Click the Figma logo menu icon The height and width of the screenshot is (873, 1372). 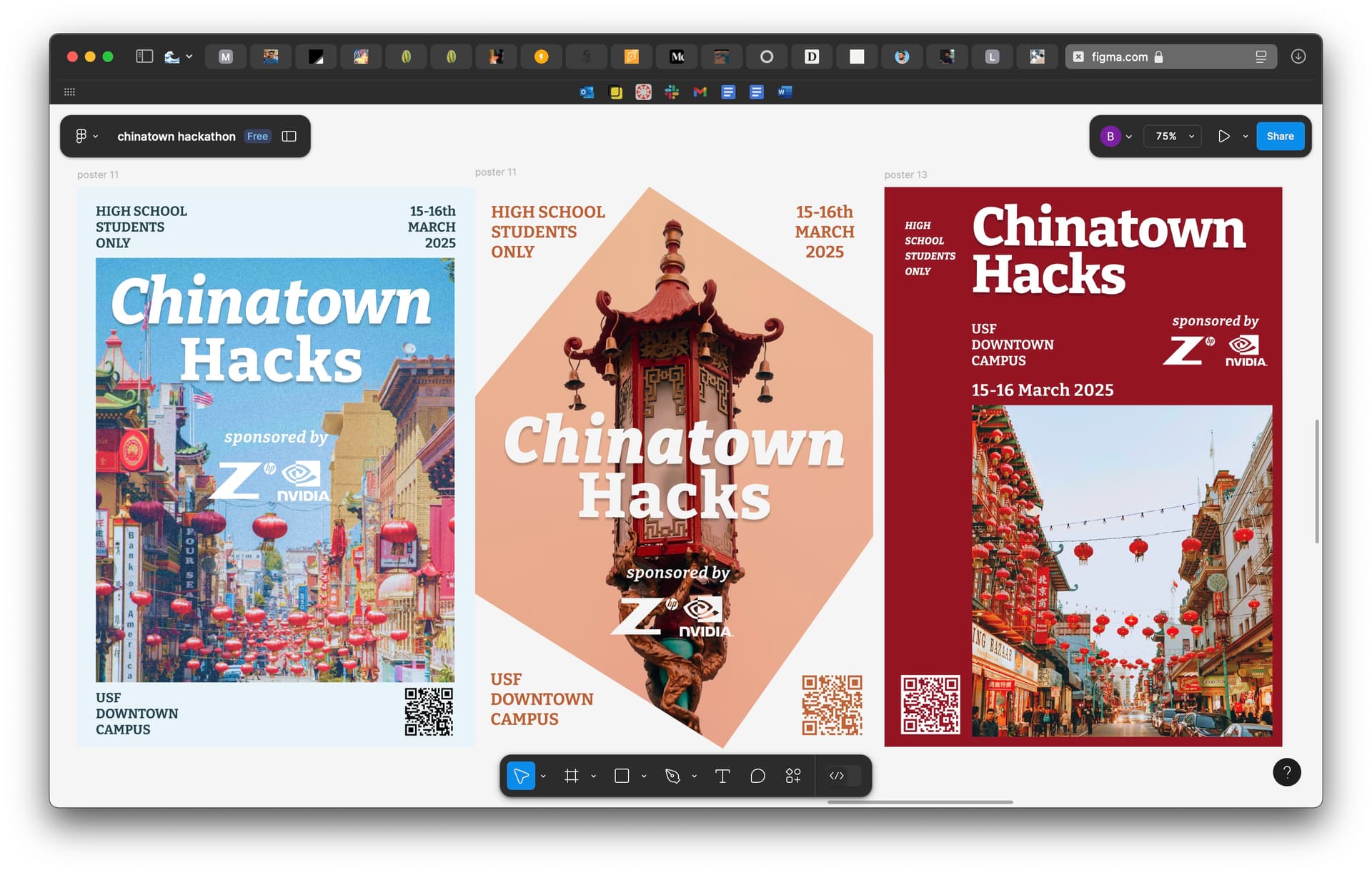(81, 136)
